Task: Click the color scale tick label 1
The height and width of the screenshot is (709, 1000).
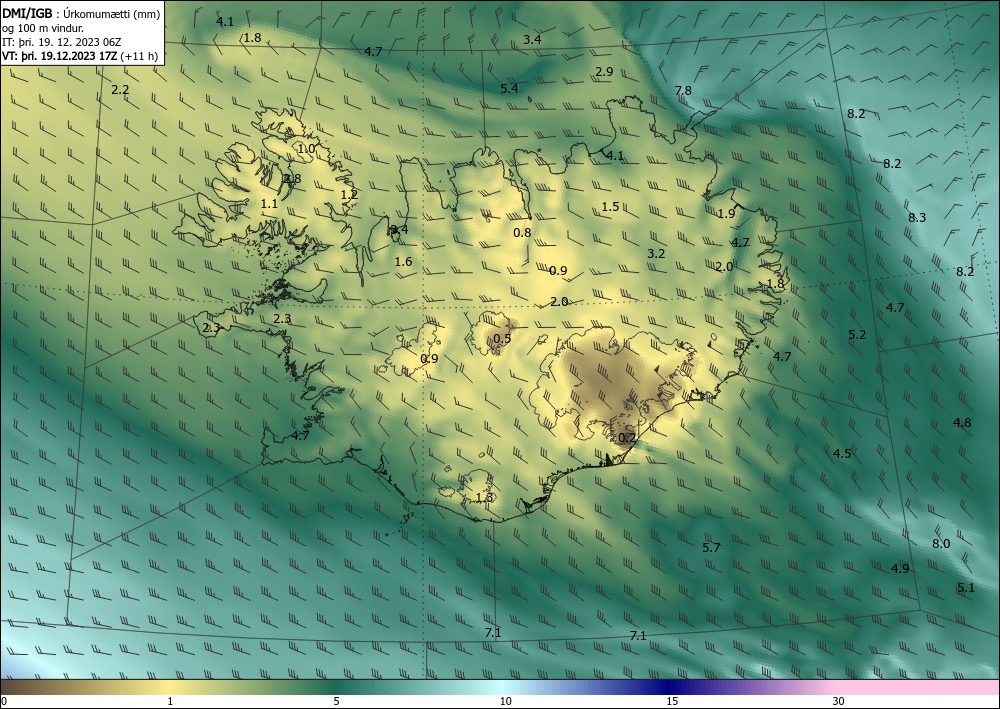Action: click(170, 702)
